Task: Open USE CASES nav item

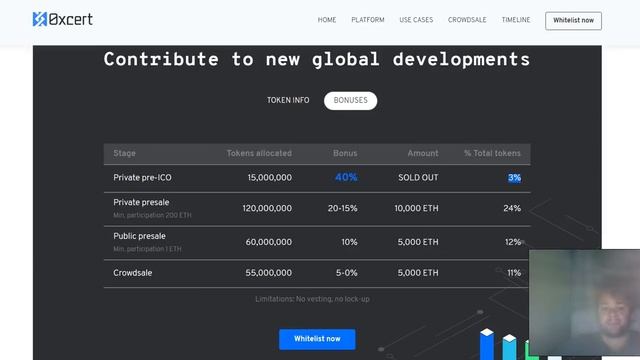Action: click(416, 20)
